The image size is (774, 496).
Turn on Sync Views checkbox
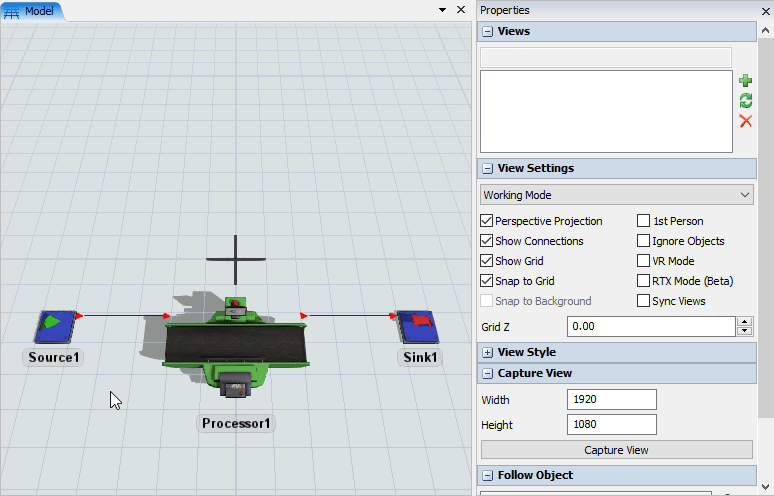644,301
